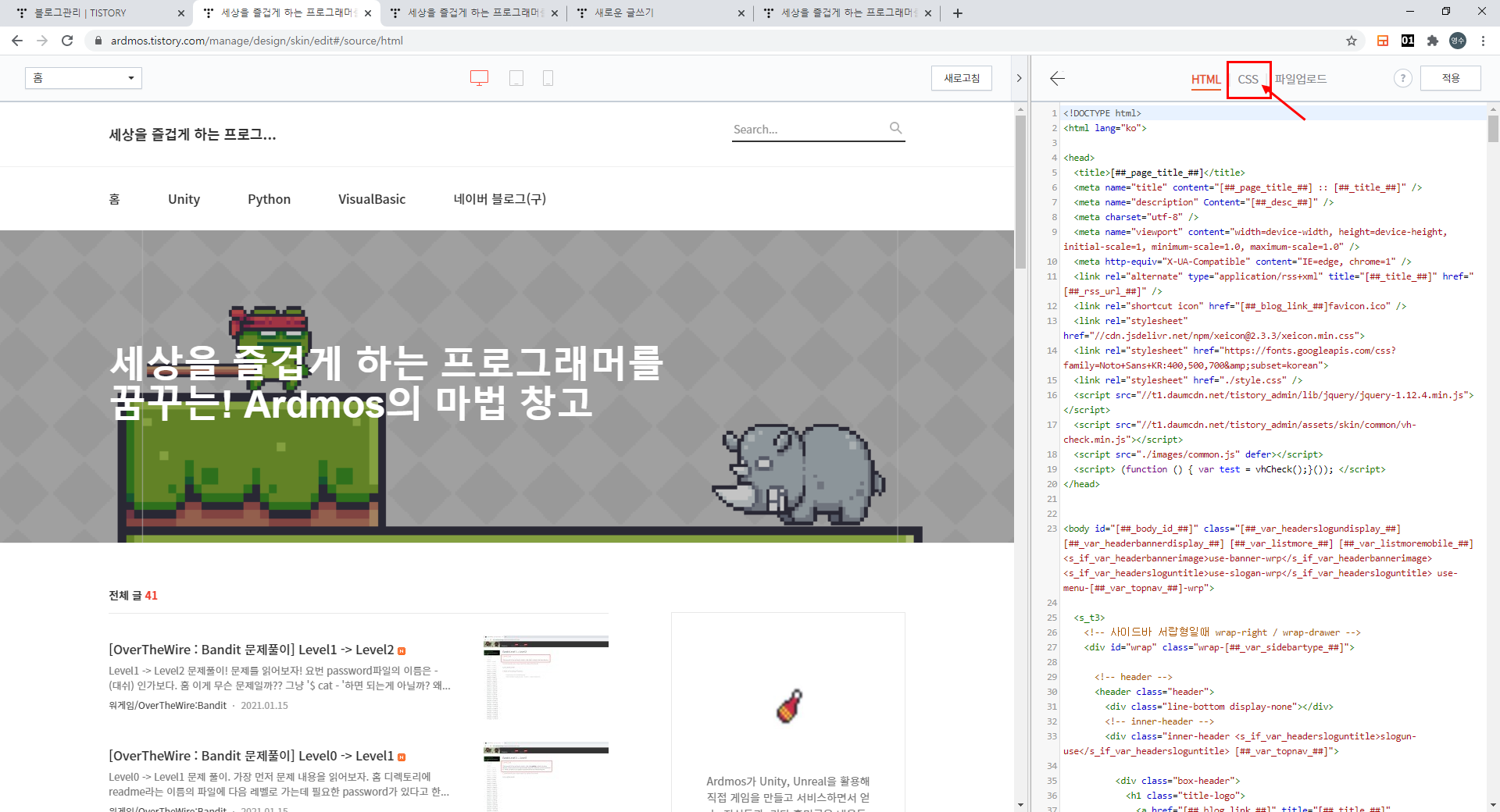
Task: Click the code editor vertical scrollbar
Action: [x=1493, y=129]
